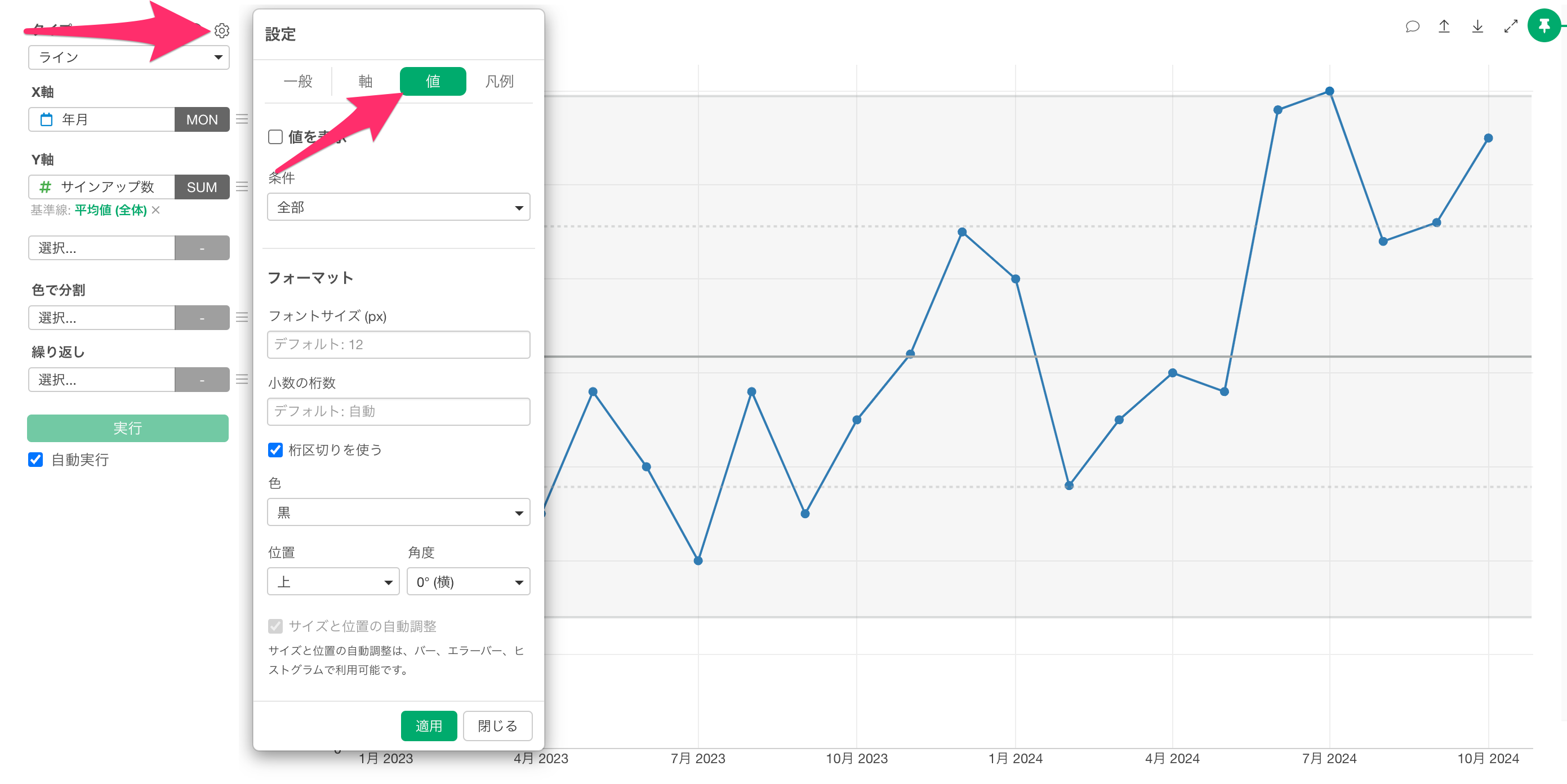The height and width of the screenshot is (784, 1567).
Task: Expand chart to fullscreen
Action: (x=1511, y=27)
